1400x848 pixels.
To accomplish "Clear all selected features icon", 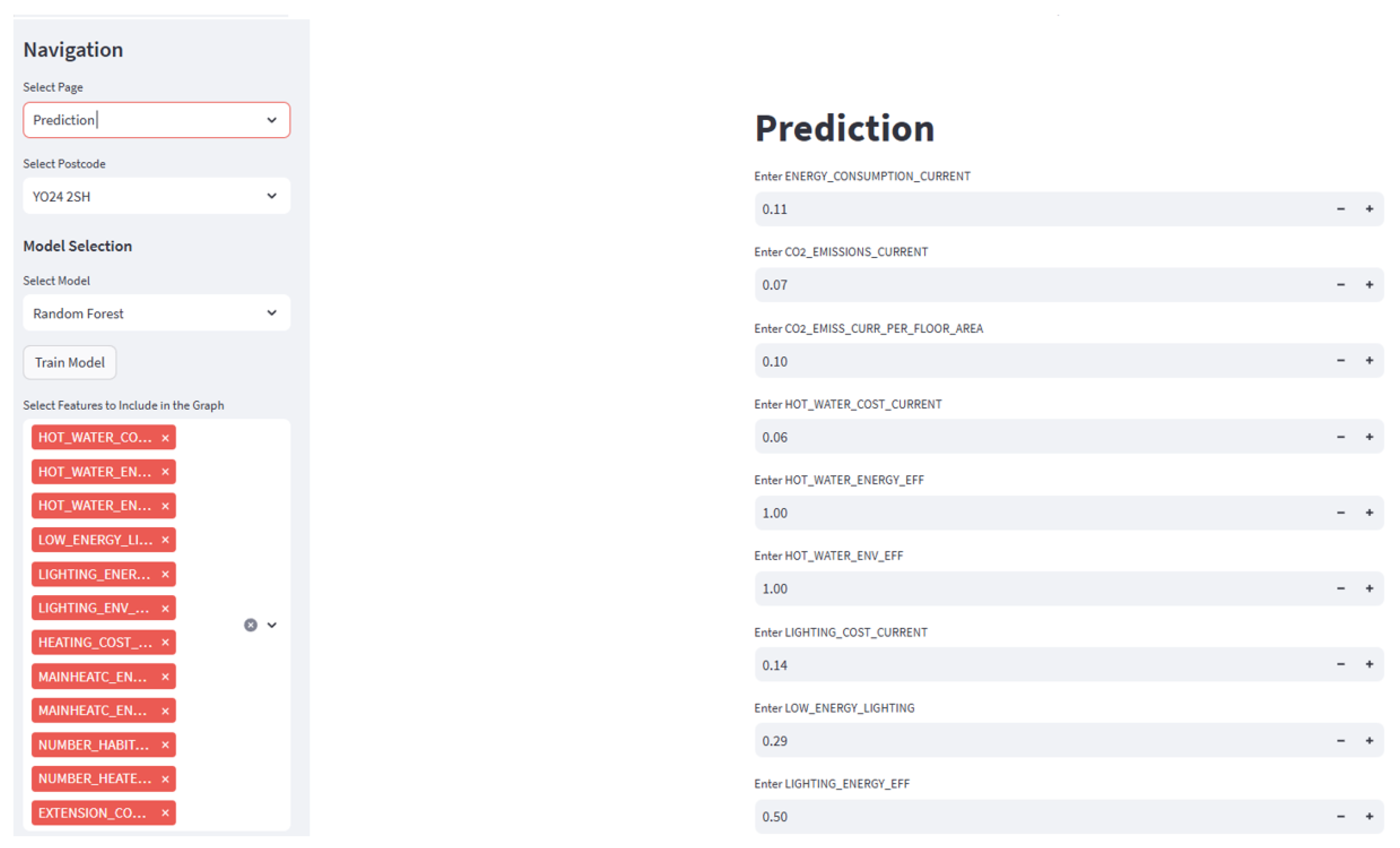I will [x=250, y=625].
